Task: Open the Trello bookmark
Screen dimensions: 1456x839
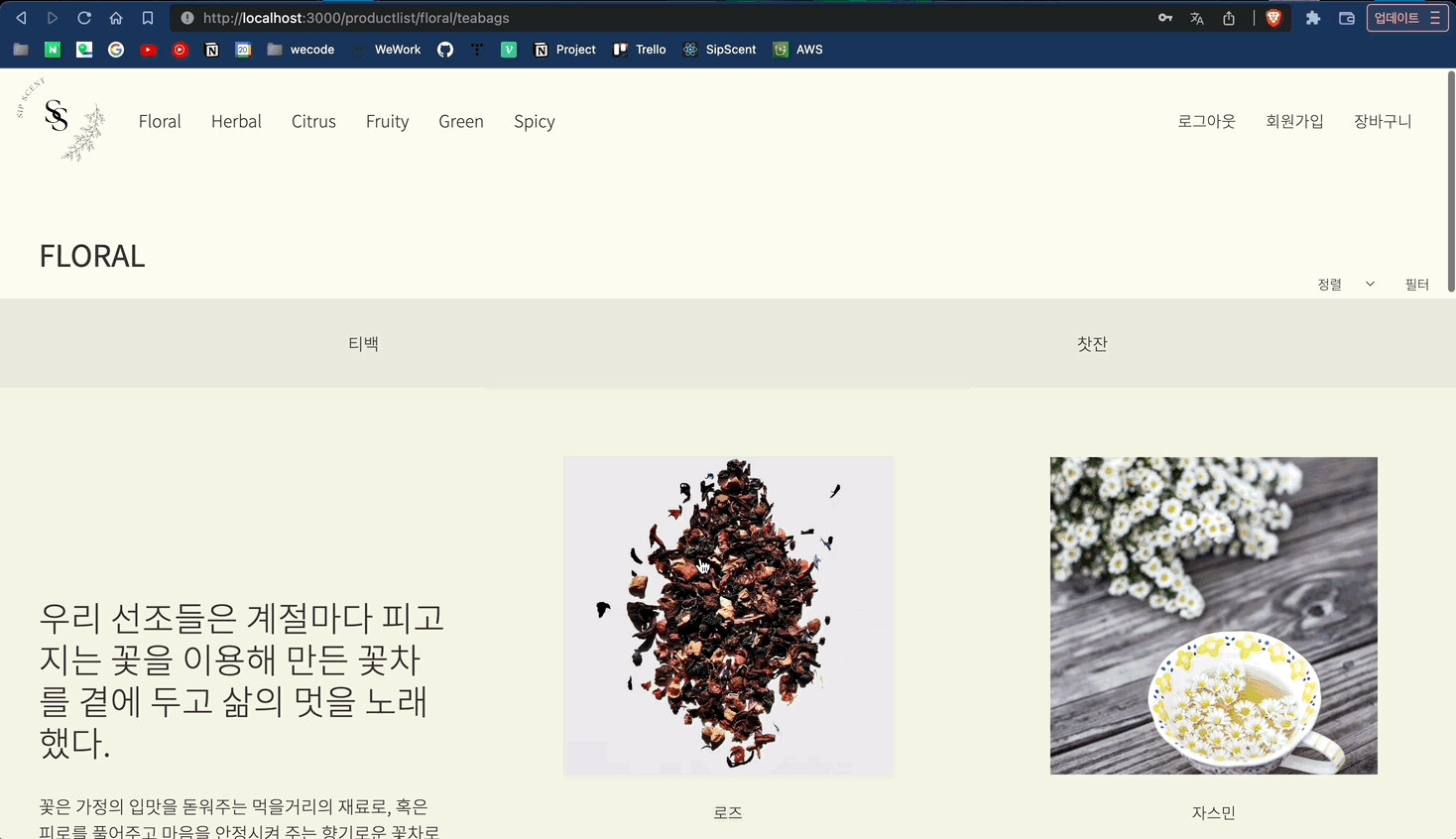Action: point(640,50)
